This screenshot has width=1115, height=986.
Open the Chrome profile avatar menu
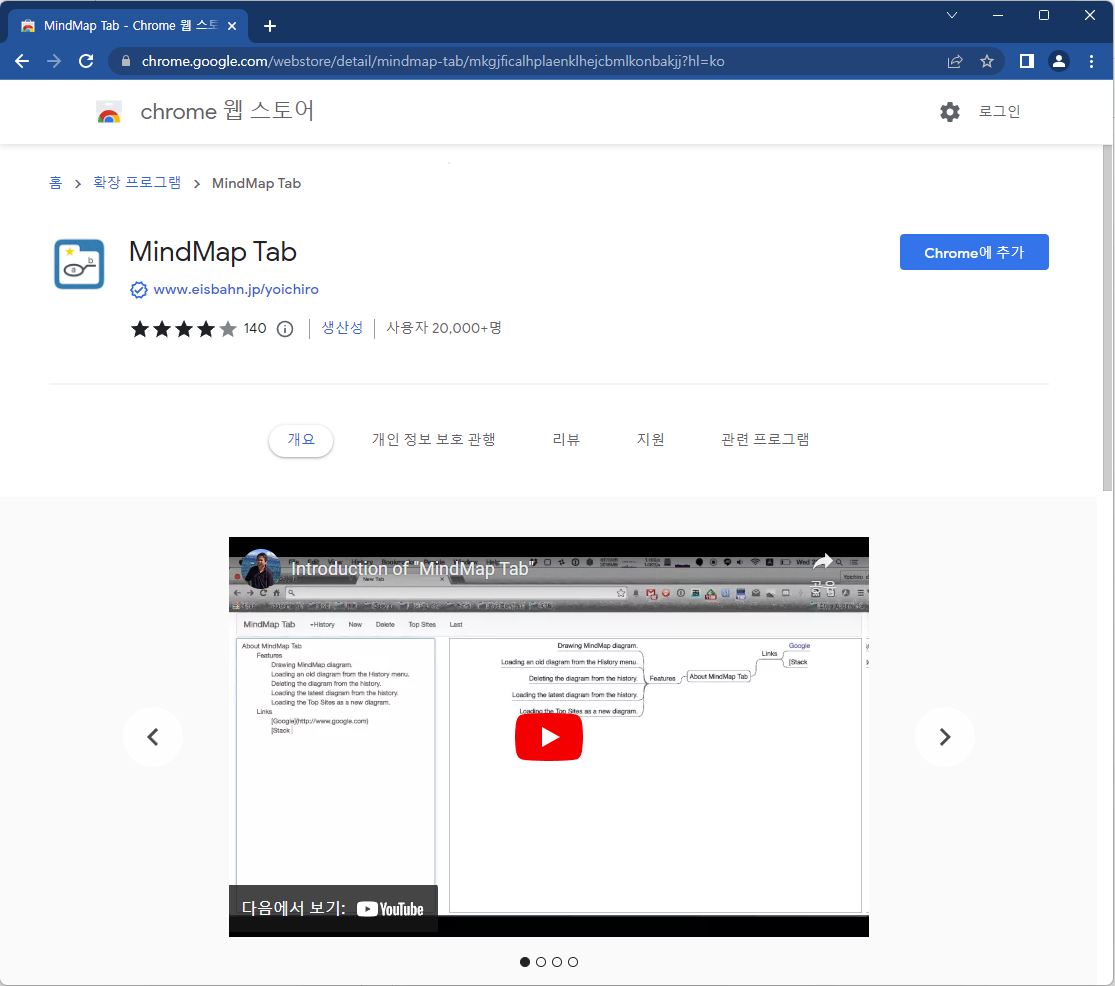(1059, 61)
